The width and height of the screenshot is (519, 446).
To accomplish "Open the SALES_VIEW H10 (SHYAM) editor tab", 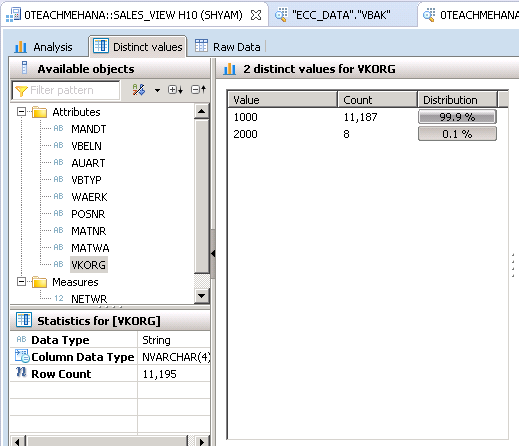I will point(133,15).
